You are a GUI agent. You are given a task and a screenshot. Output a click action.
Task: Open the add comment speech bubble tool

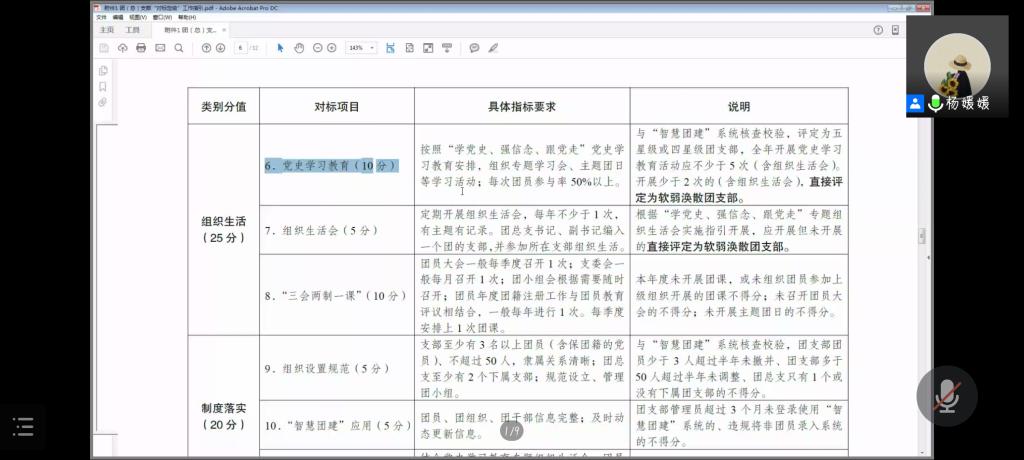coord(474,48)
